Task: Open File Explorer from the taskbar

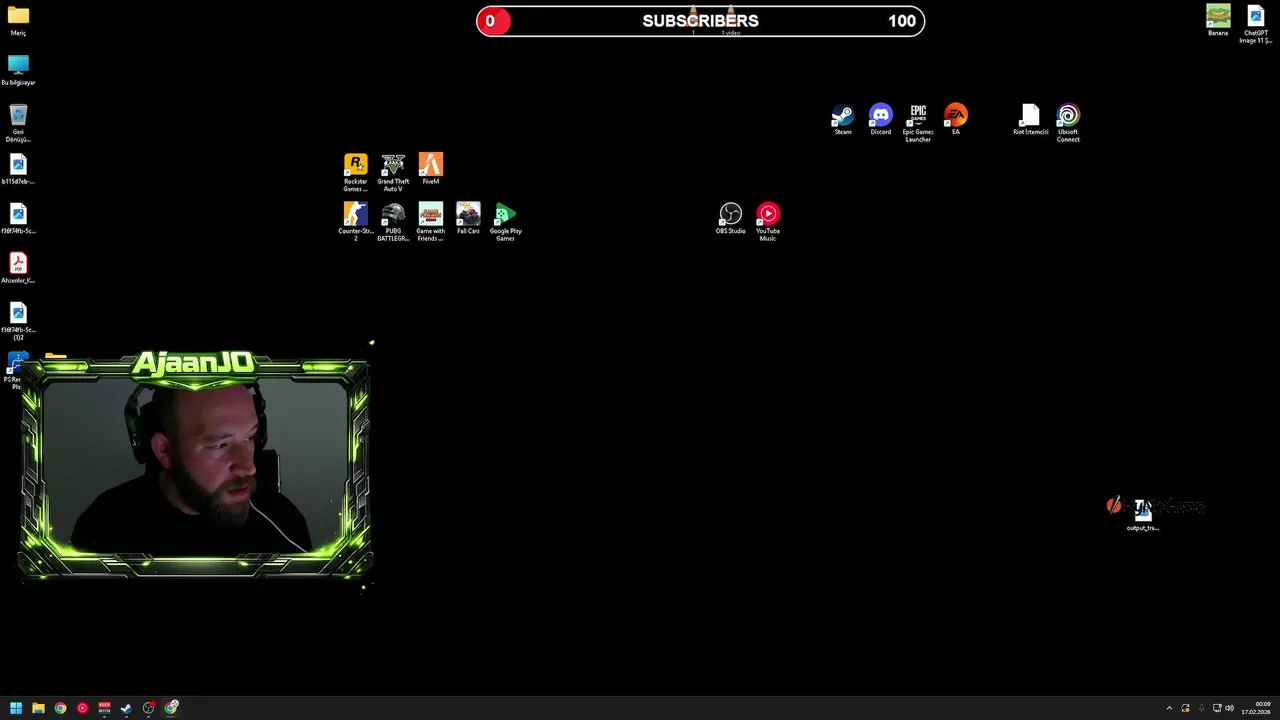Action: [38, 708]
